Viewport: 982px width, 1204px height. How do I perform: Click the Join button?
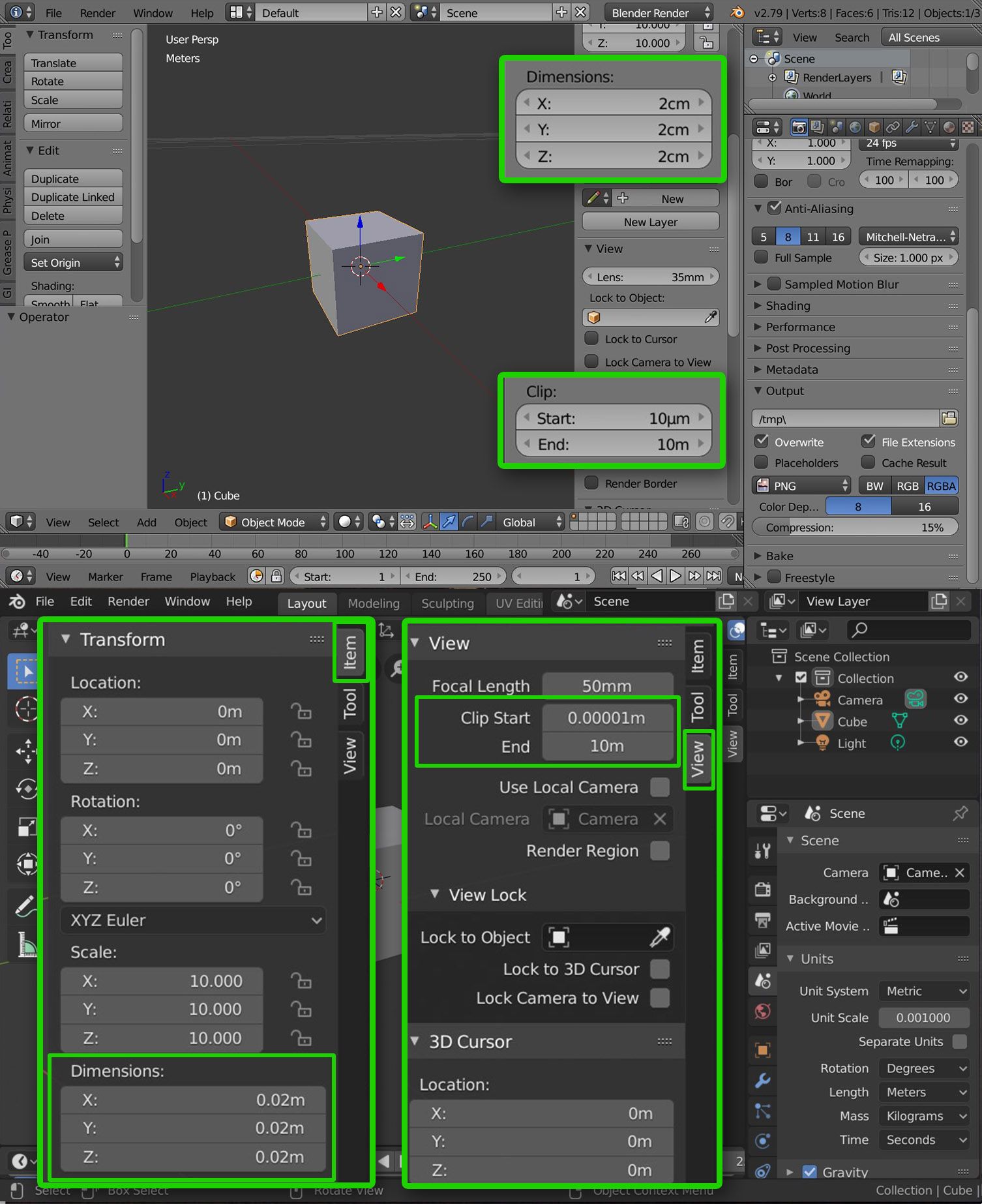73,239
